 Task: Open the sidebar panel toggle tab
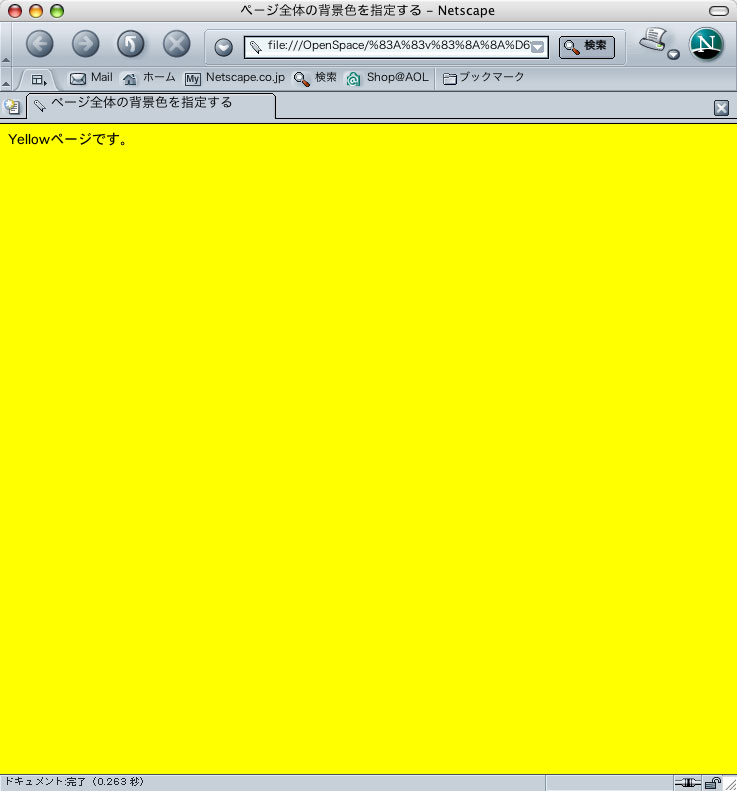39,79
